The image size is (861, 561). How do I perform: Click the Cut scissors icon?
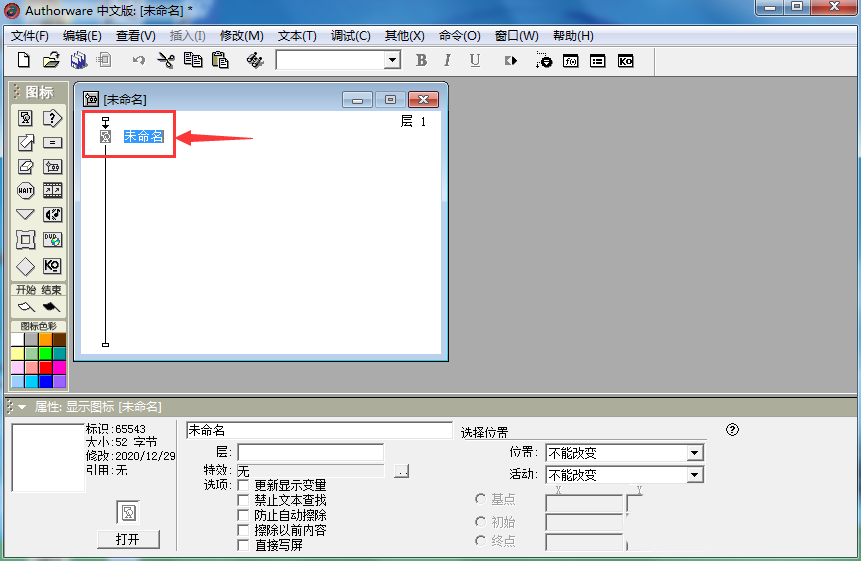coord(166,60)
